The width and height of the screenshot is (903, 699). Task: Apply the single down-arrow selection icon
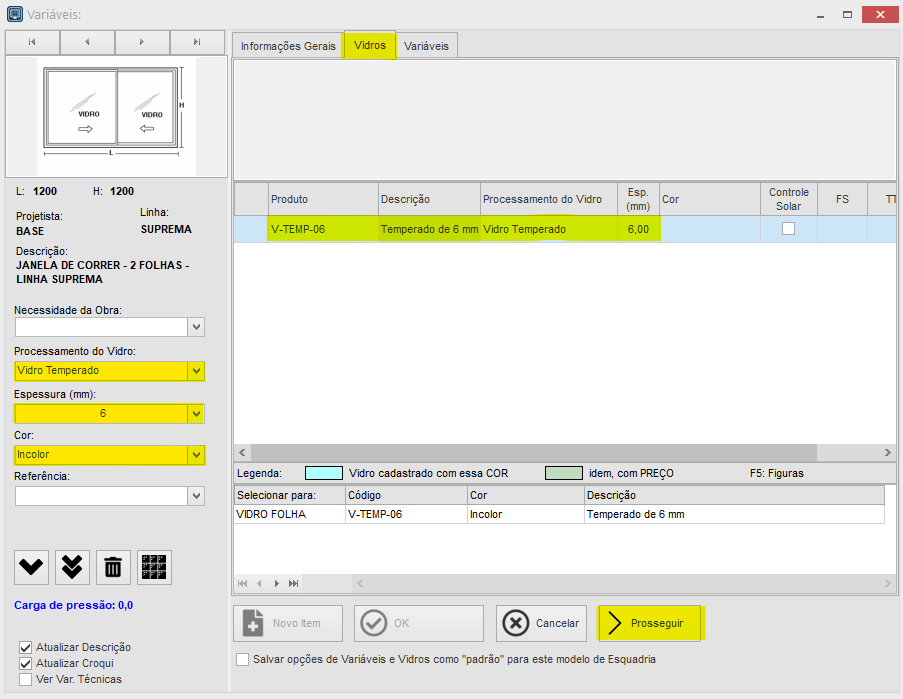[x=31, y=567]
